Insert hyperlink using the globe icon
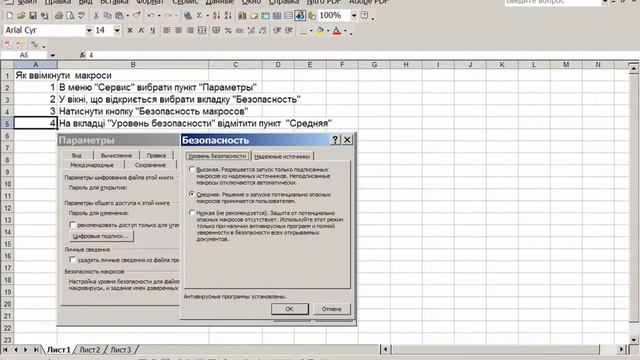Image resolution: width=640 pixels, height=360 pixels. [x=188, y=16]
